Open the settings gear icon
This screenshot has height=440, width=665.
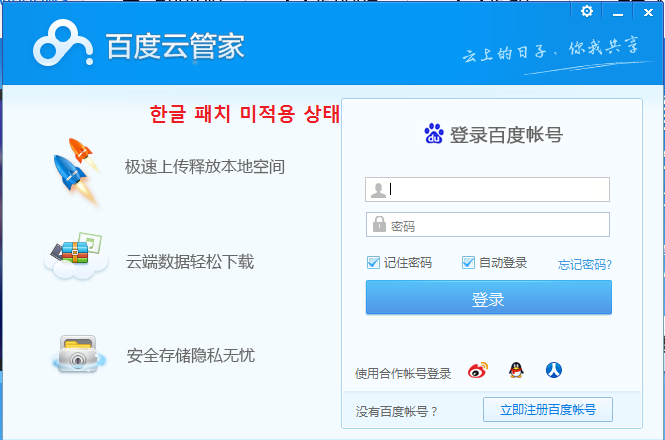pos(587,11)
